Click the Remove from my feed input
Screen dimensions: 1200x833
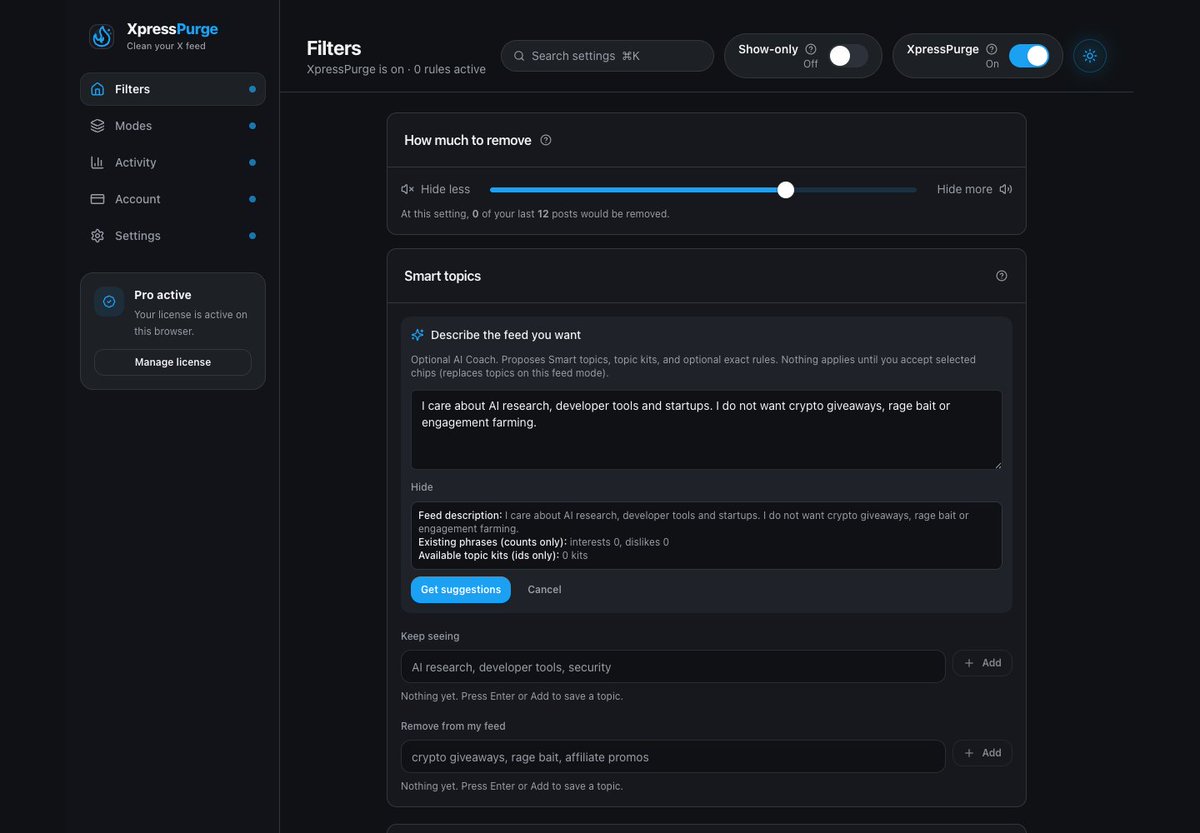[673, 757]
